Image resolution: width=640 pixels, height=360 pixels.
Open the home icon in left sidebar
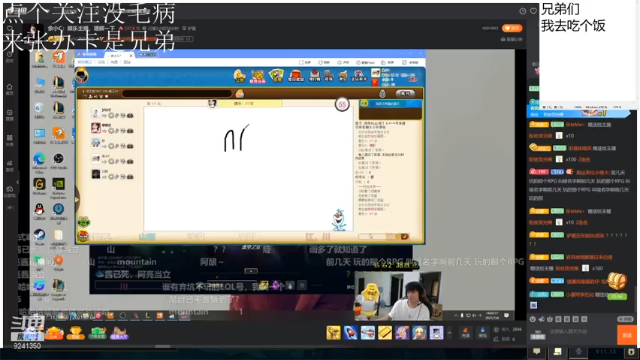point(10,87)
